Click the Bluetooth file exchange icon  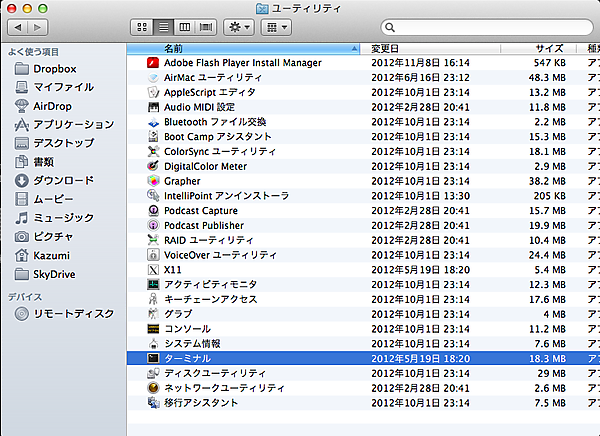click(x=153, y=122)
